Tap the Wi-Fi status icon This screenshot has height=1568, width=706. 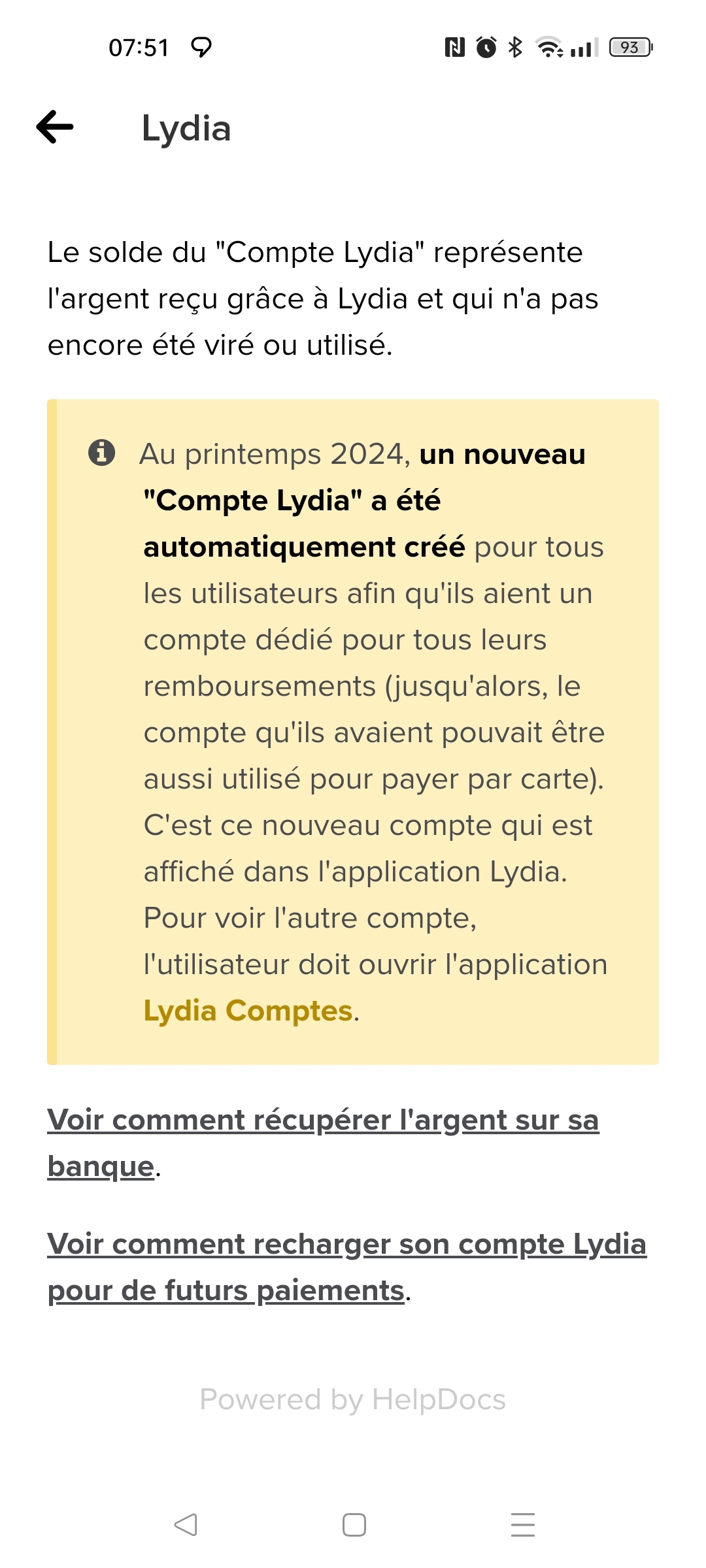[x=549, y=47]
